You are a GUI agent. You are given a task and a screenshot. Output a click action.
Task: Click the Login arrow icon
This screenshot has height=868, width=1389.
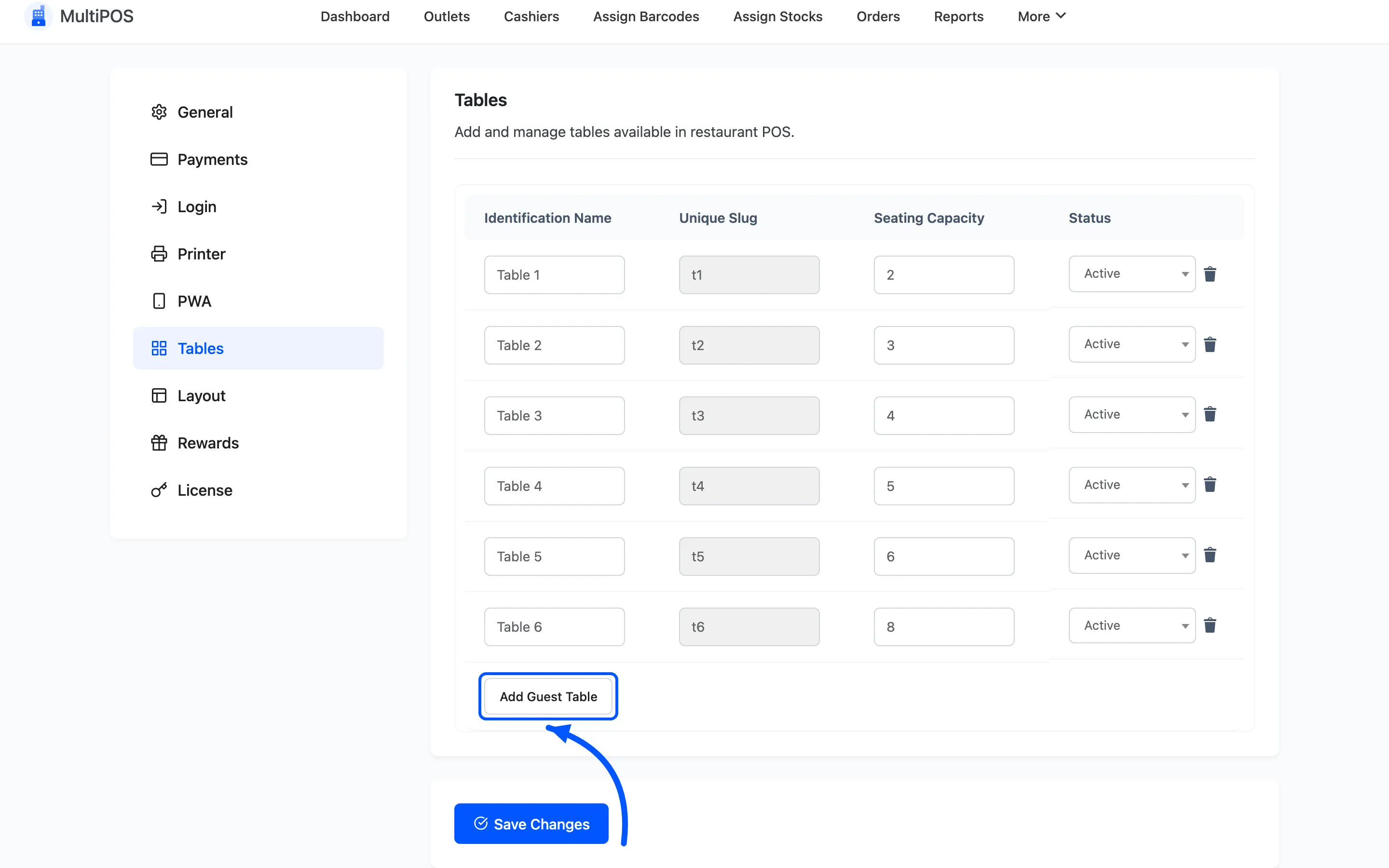pyautogui.click(x=159, y=207)
